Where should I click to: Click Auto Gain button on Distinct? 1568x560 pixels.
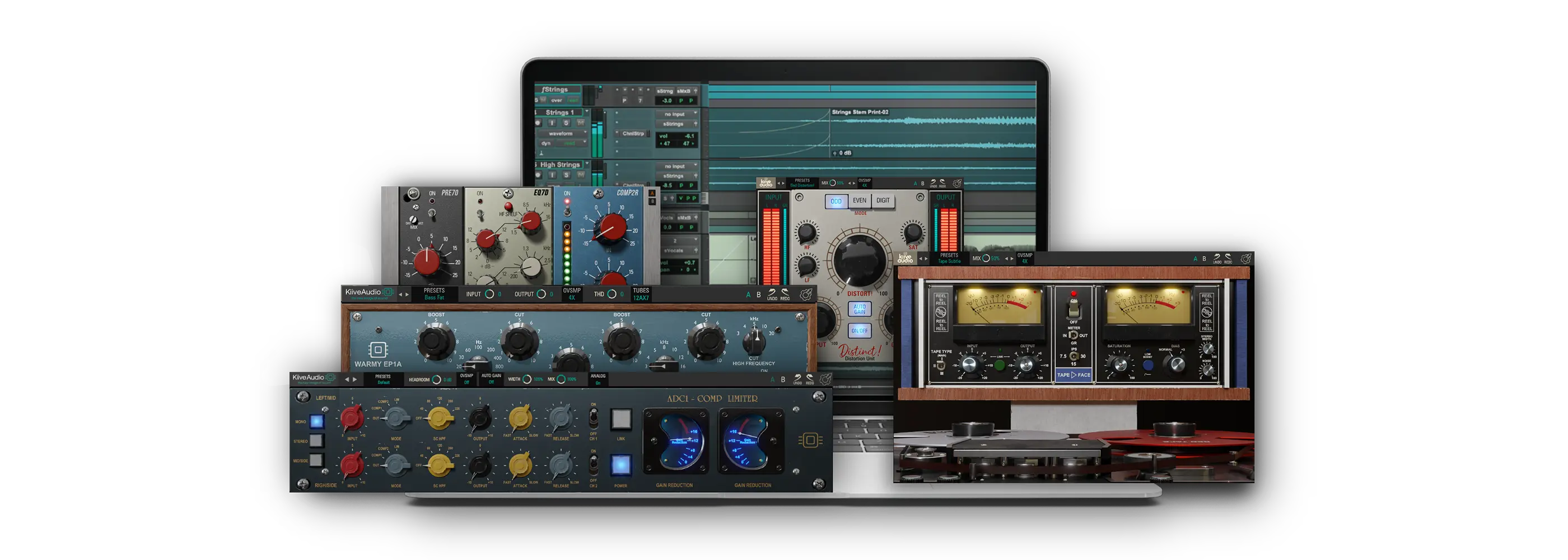click(x=860, y=309)
